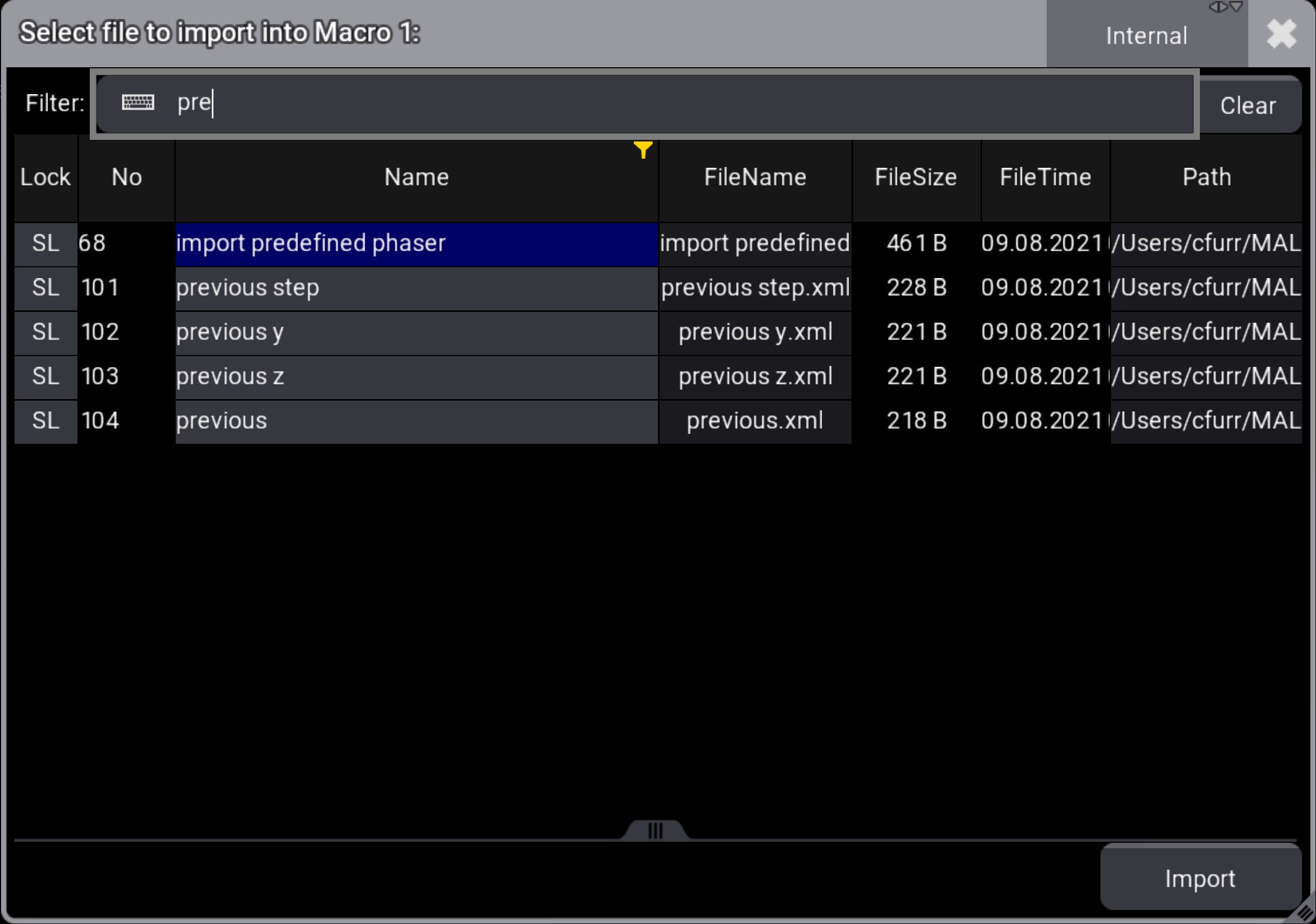Click the 221 B size of 'previous z.xml'
The height and width of the screenshot is (924, 1316).
pyautogui.click(x=916, y=378)
